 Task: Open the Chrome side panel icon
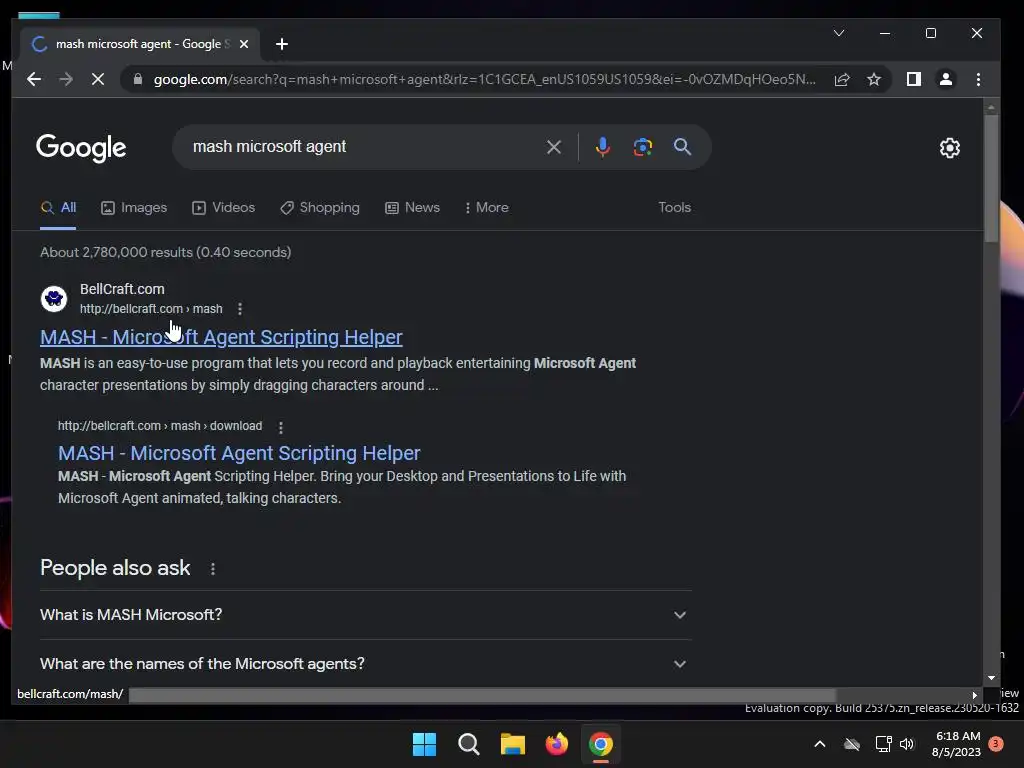coord(914,79)
